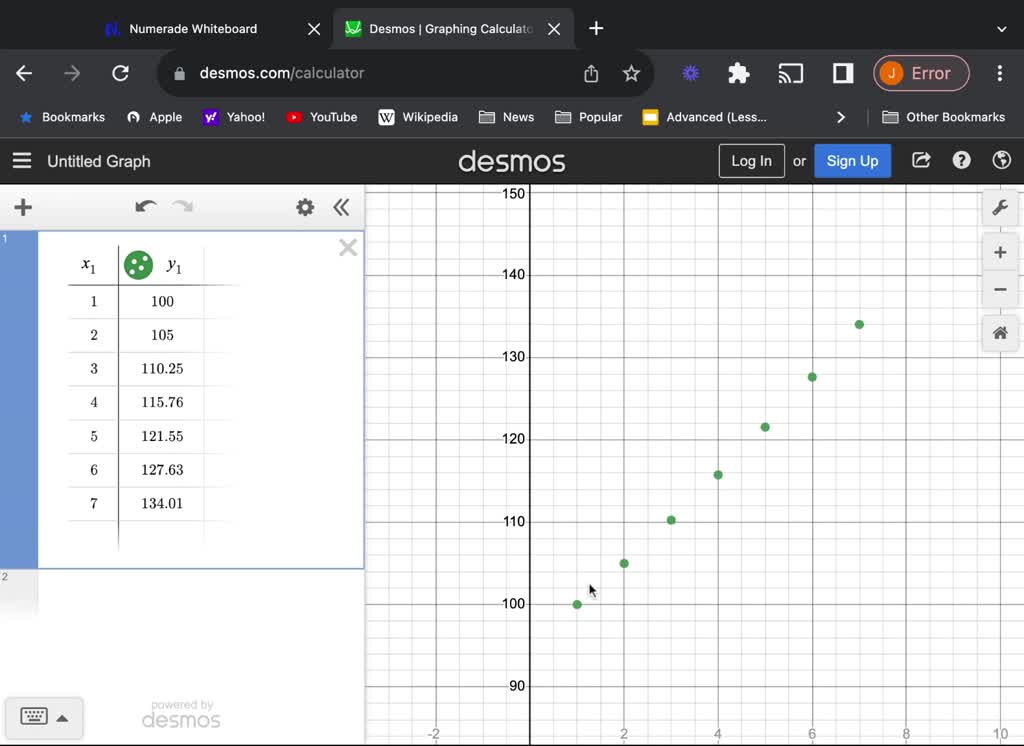Image resolution: width=1024 pixels, height=746 pixels.
Task: Open graph settings wrench icon
Action: (x=1000, y=208)
